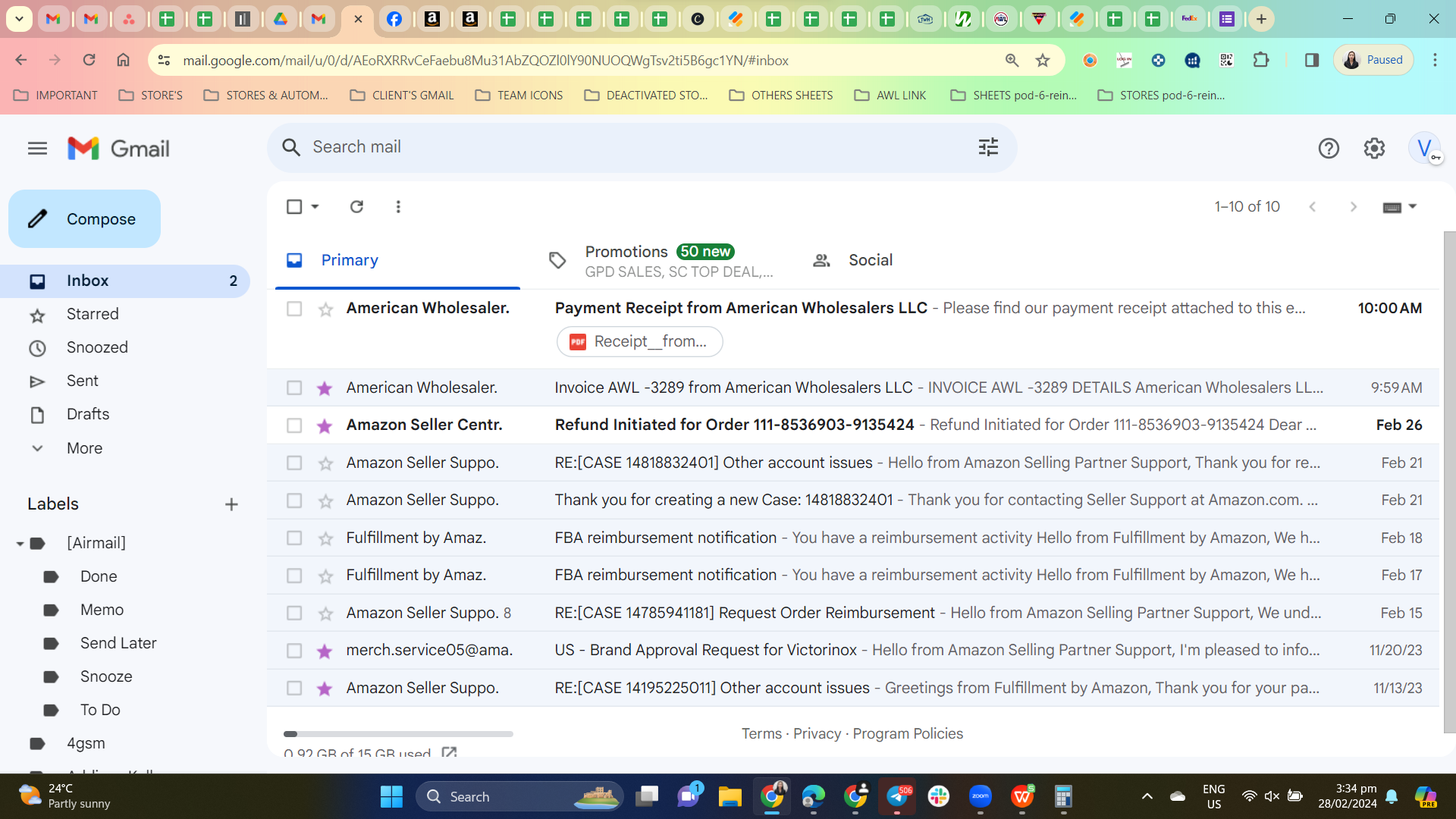The image size is (1456, 819).
Task: Toggle the Chrome side panel
Action: (x=1311, y=61)
